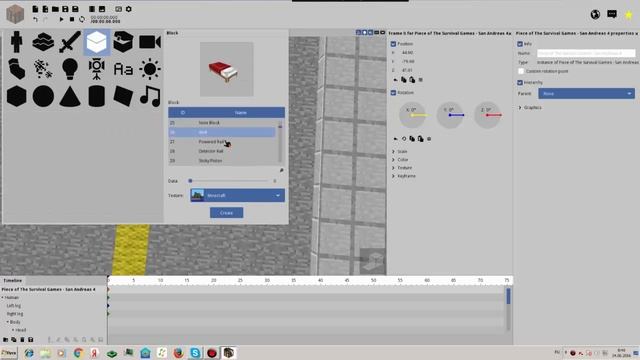Stop the animation playback
The width and height of the screenshot is (640, 360).
(x=72, y=19)
